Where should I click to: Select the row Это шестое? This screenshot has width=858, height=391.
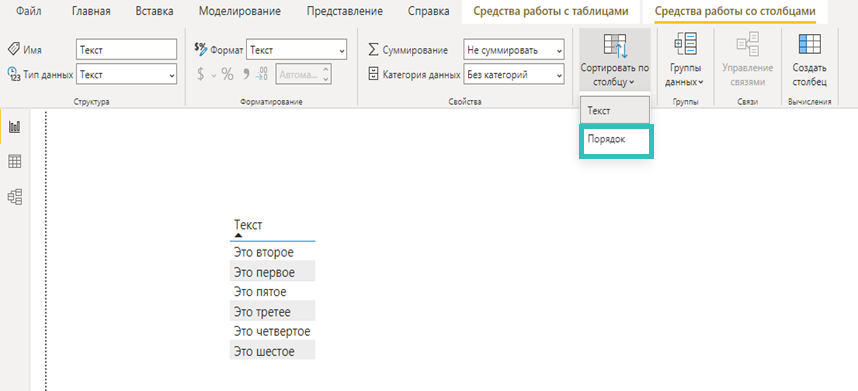[273, 351]
